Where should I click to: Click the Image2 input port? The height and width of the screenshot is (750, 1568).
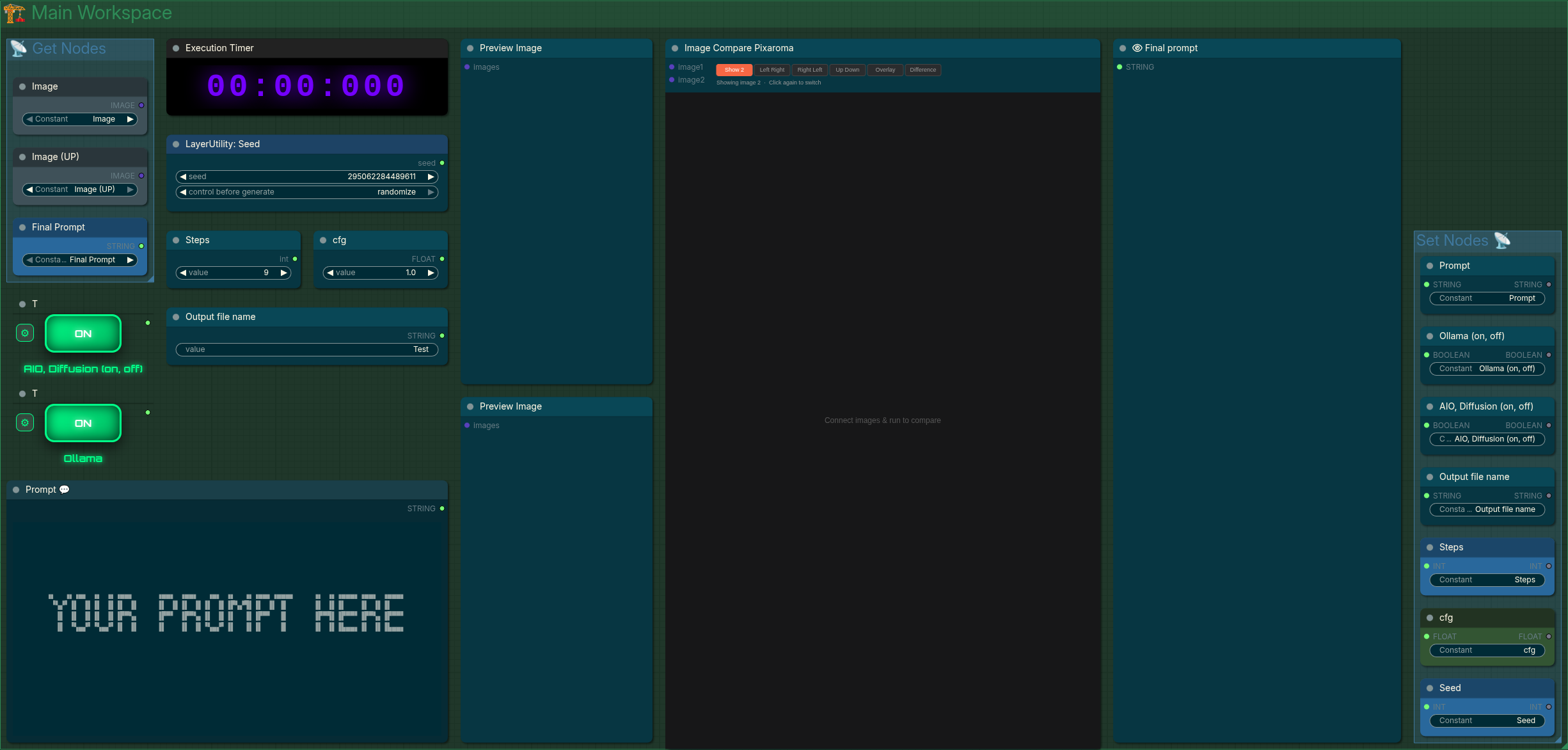coord(672,80)
